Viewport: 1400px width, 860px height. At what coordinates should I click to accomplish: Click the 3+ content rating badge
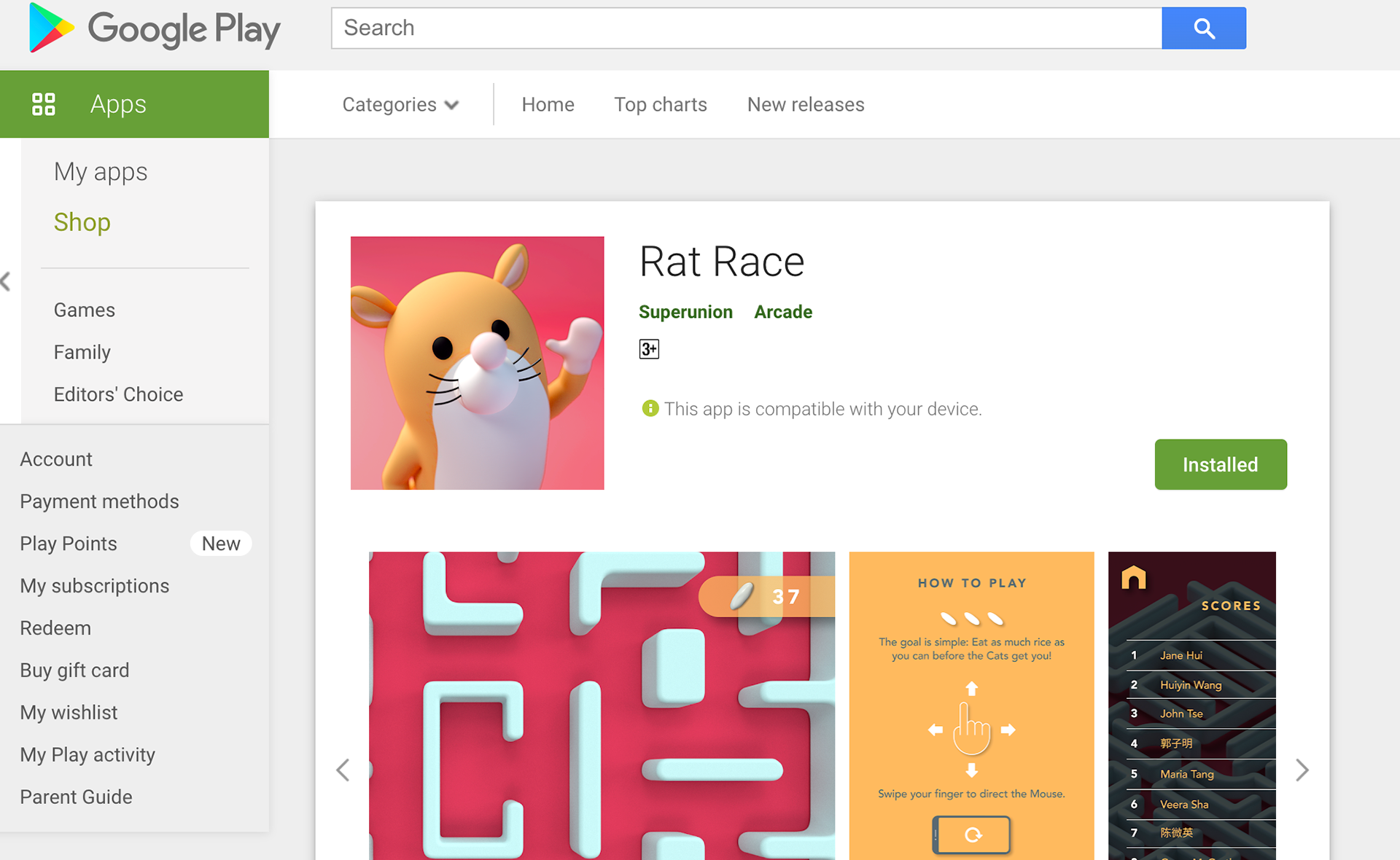tap(649, 349)
